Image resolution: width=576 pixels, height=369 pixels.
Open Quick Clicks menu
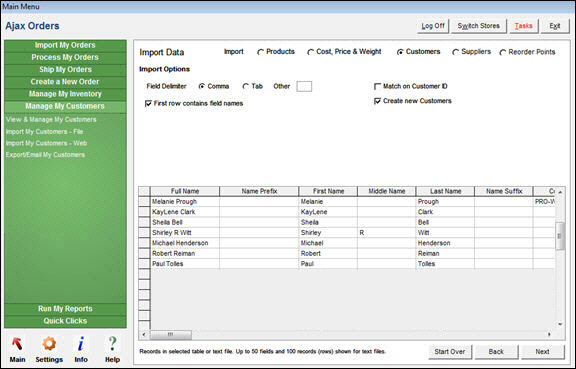[x=65, y=321]
